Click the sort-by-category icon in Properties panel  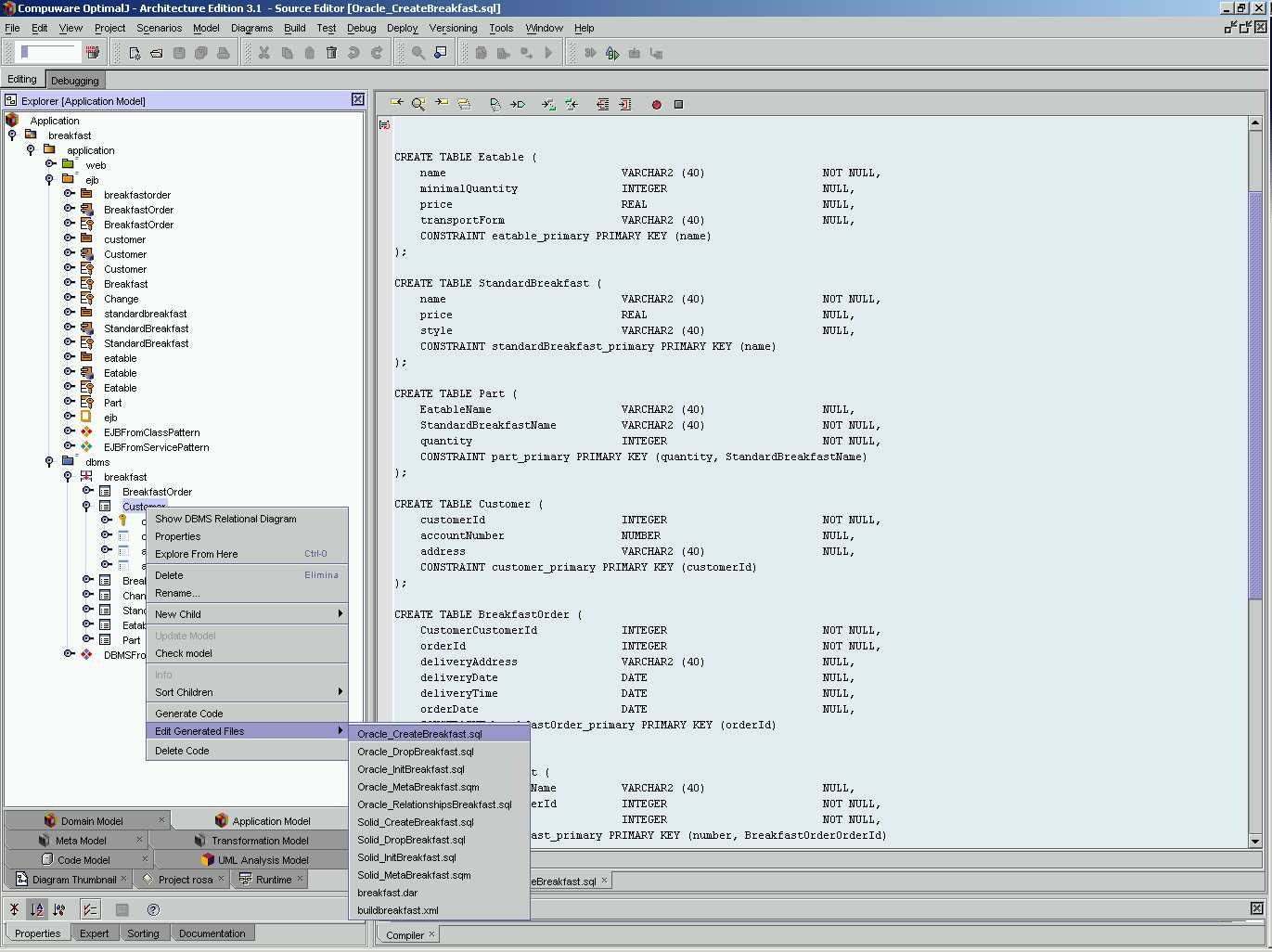pyautogui.click(x=58, y=909)
